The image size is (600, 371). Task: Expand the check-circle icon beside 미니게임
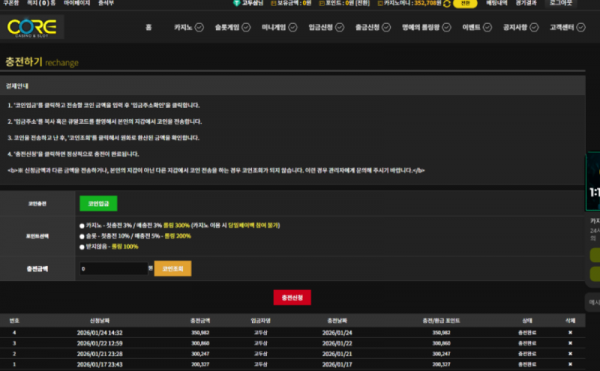tap(293, 27)
